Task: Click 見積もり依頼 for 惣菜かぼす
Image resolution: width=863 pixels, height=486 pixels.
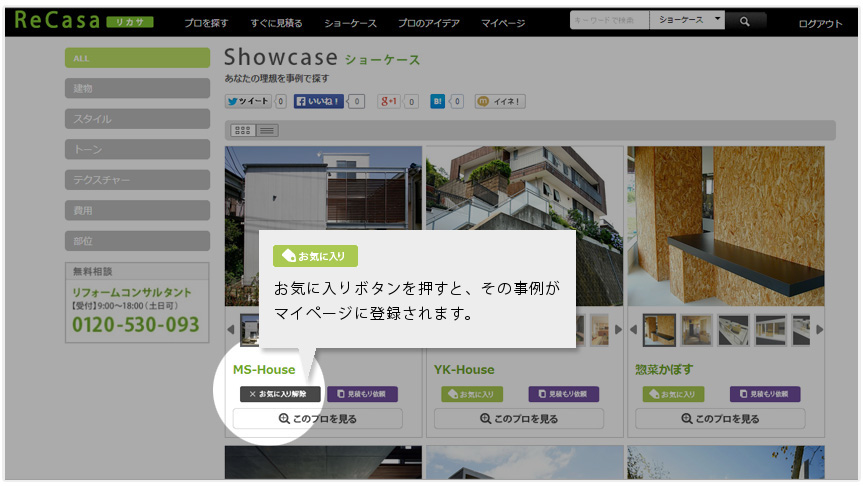Action: pos(765,394)
